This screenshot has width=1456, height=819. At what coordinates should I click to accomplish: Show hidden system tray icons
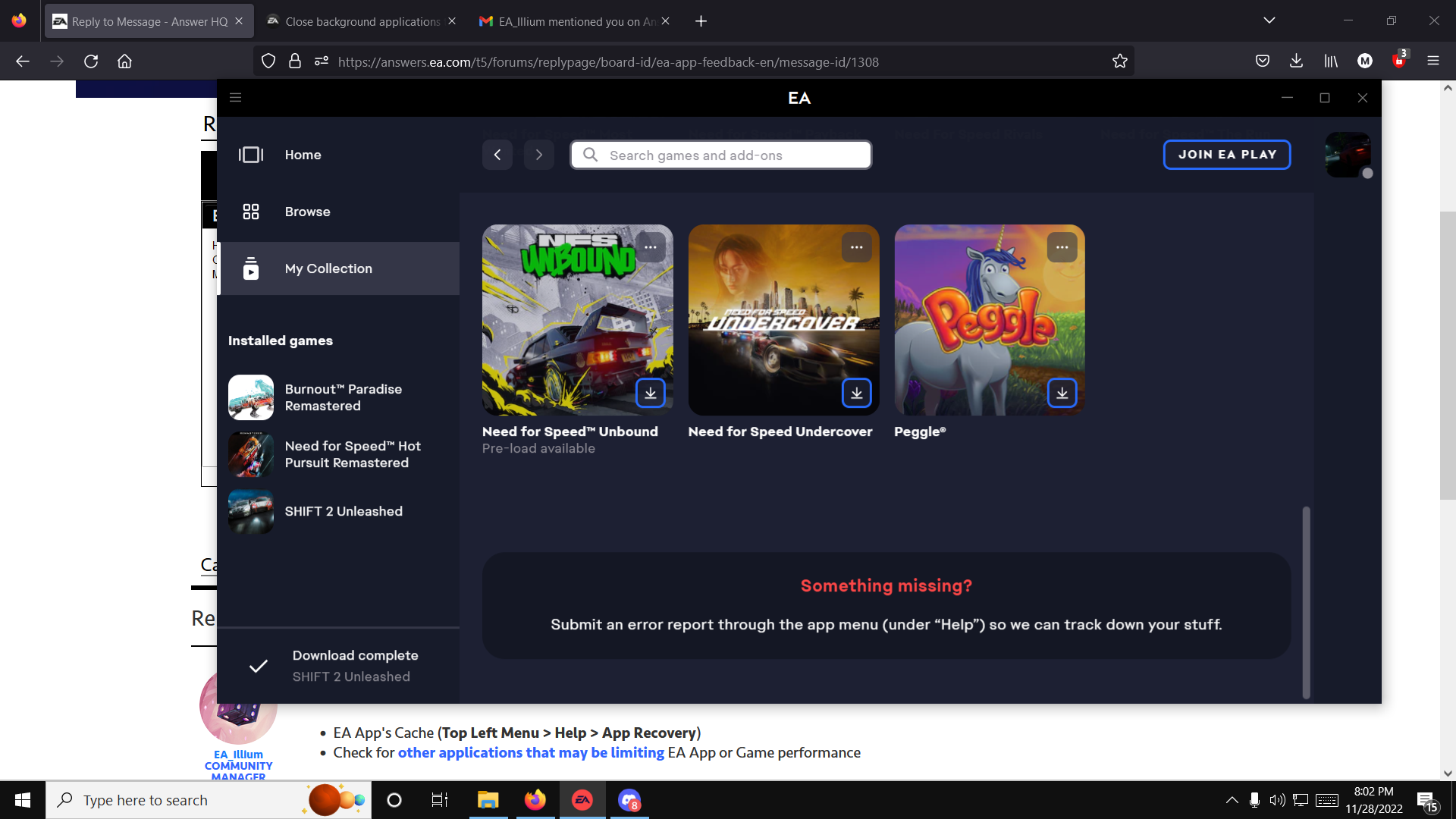(1232, 800)
